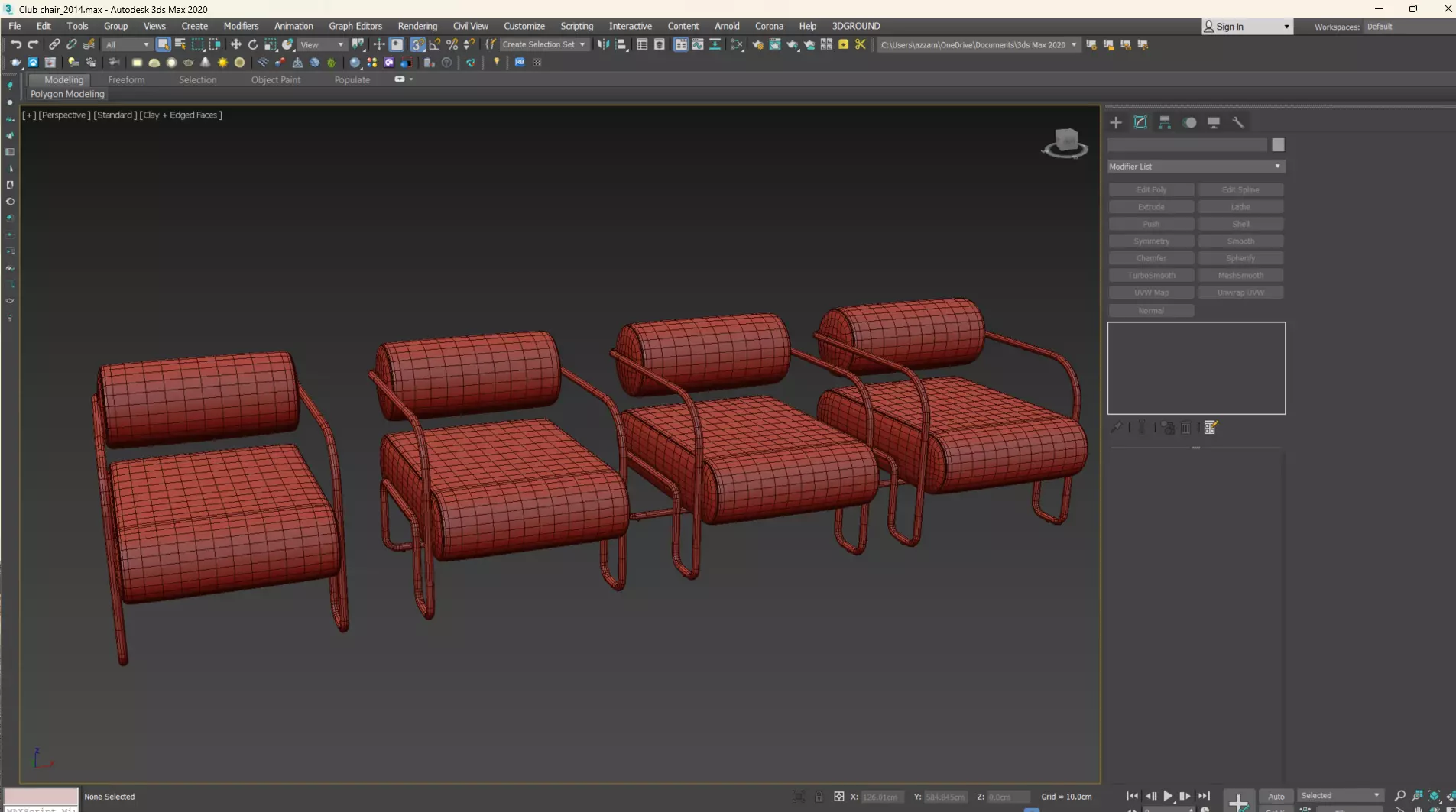This screenshot has height=812, width=1456.
Task: Click the scissors icon in main toolbar
Action: pos(861,44)
